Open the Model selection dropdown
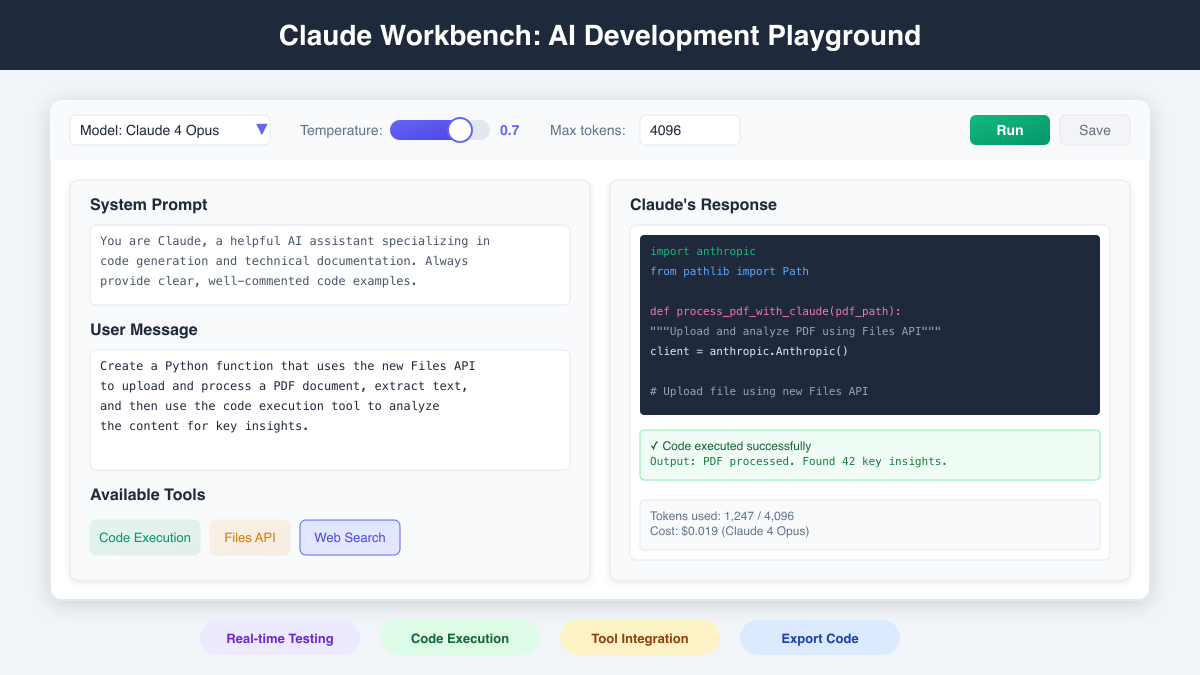The image size is (1200, 675). pos(170,130)
